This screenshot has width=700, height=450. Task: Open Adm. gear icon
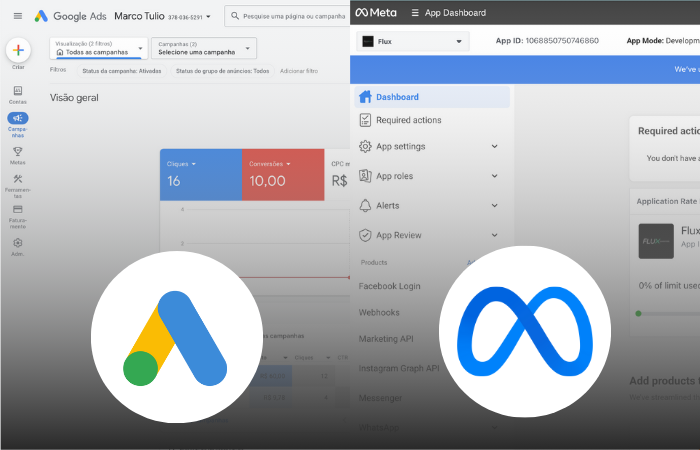(18, 243)
